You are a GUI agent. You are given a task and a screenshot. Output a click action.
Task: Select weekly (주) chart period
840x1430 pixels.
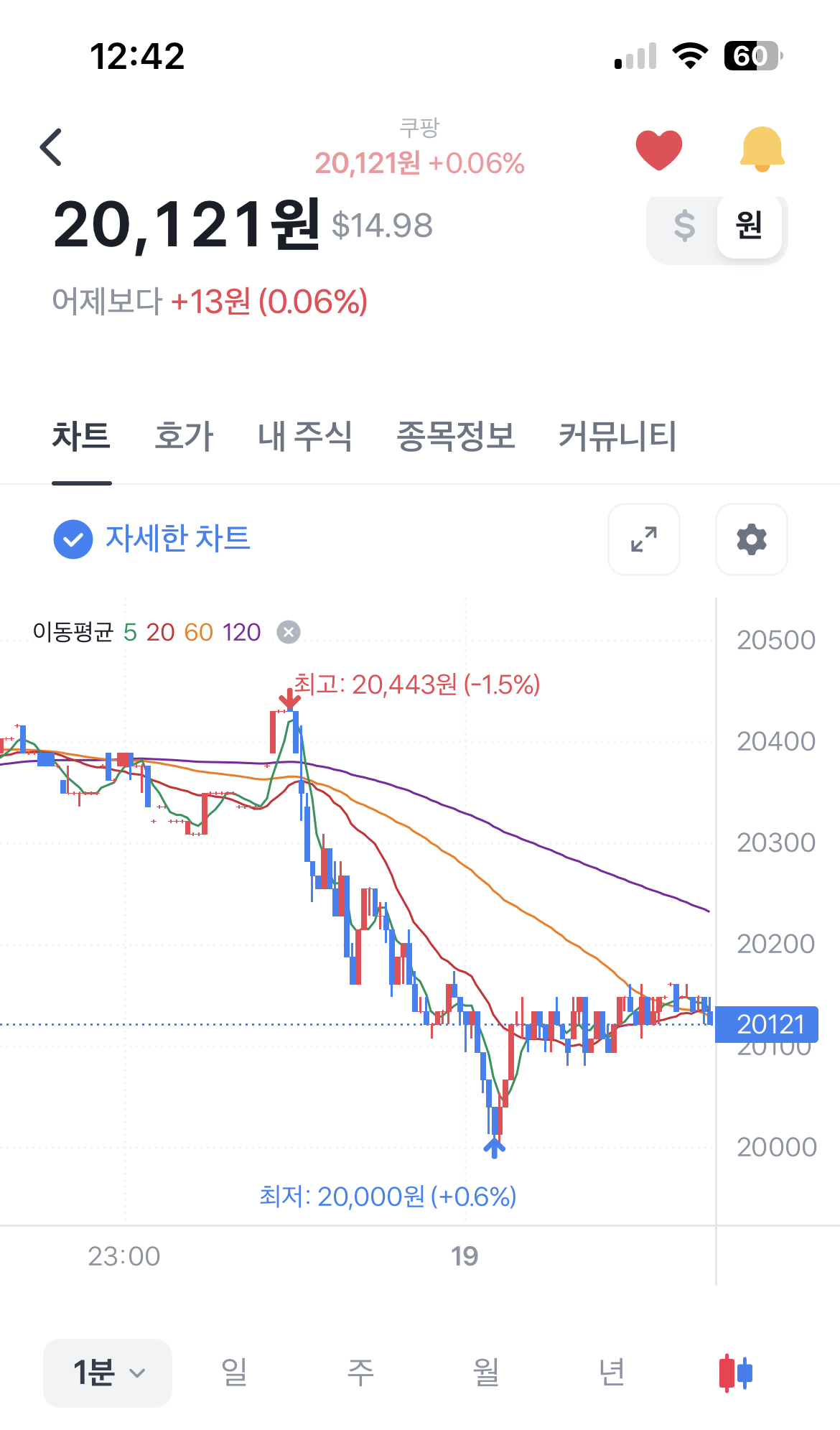(x=360, y=1373)
